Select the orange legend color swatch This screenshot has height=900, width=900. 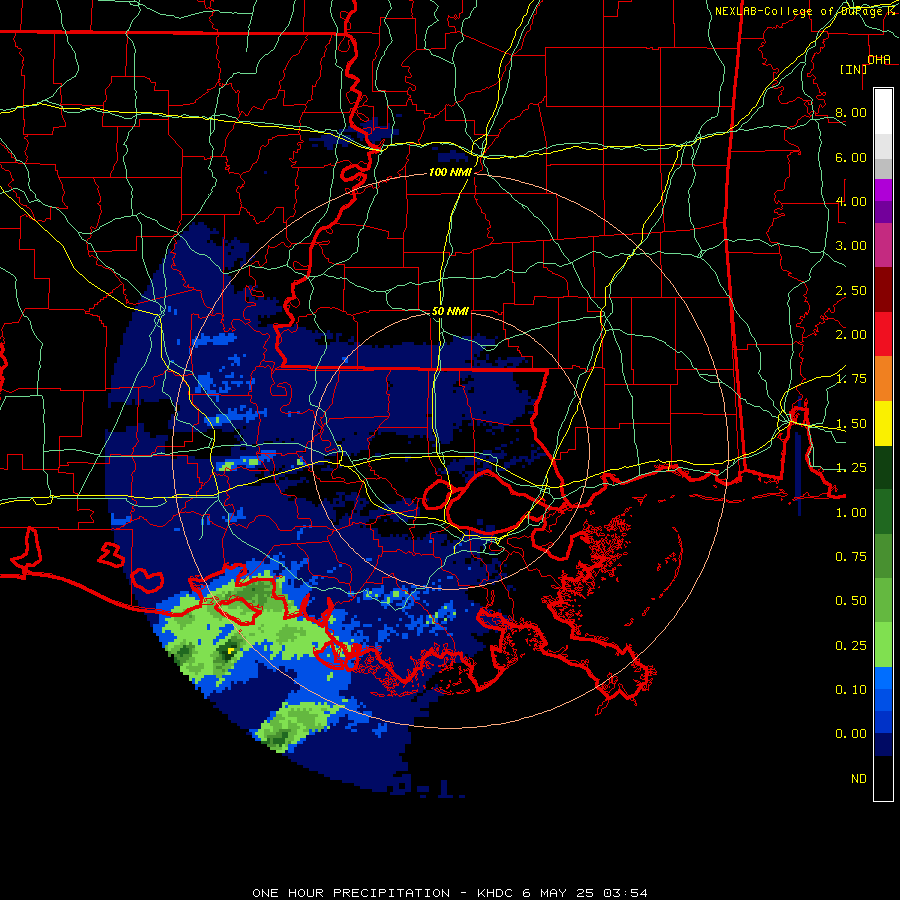tap(883, 379)
